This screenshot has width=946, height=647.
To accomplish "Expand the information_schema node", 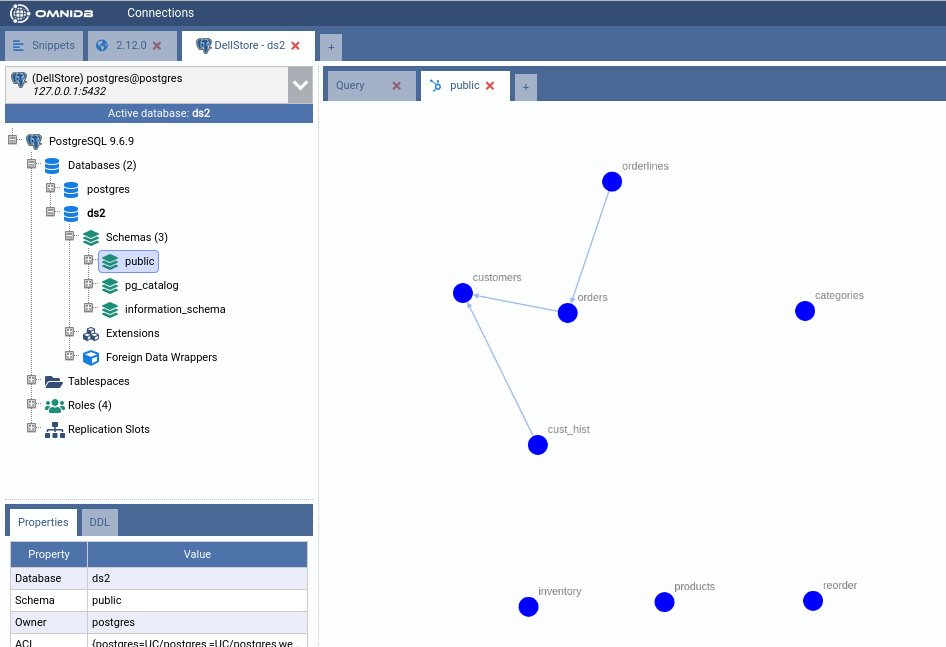I will pos(89,308).
